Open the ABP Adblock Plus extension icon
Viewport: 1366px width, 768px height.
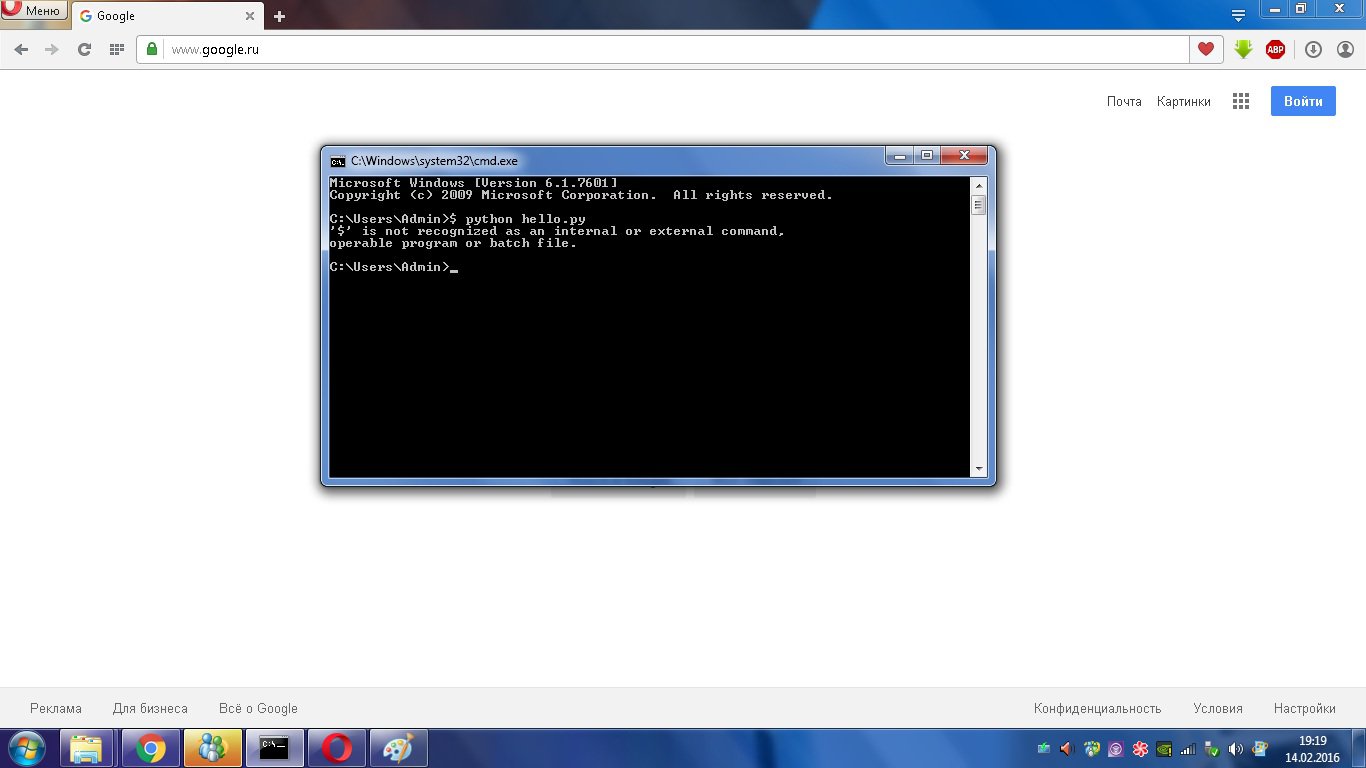1275,49
